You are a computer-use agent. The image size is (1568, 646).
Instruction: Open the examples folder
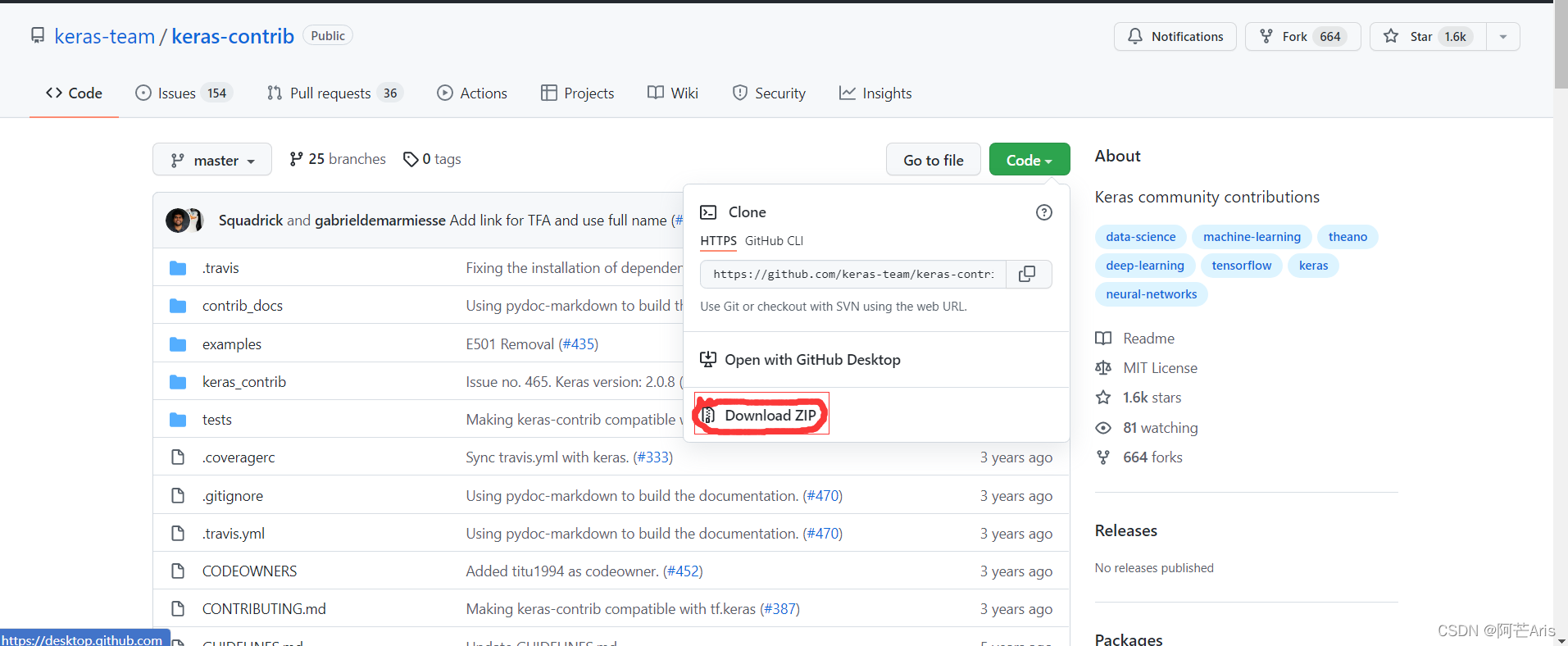[x=232, y=344]
